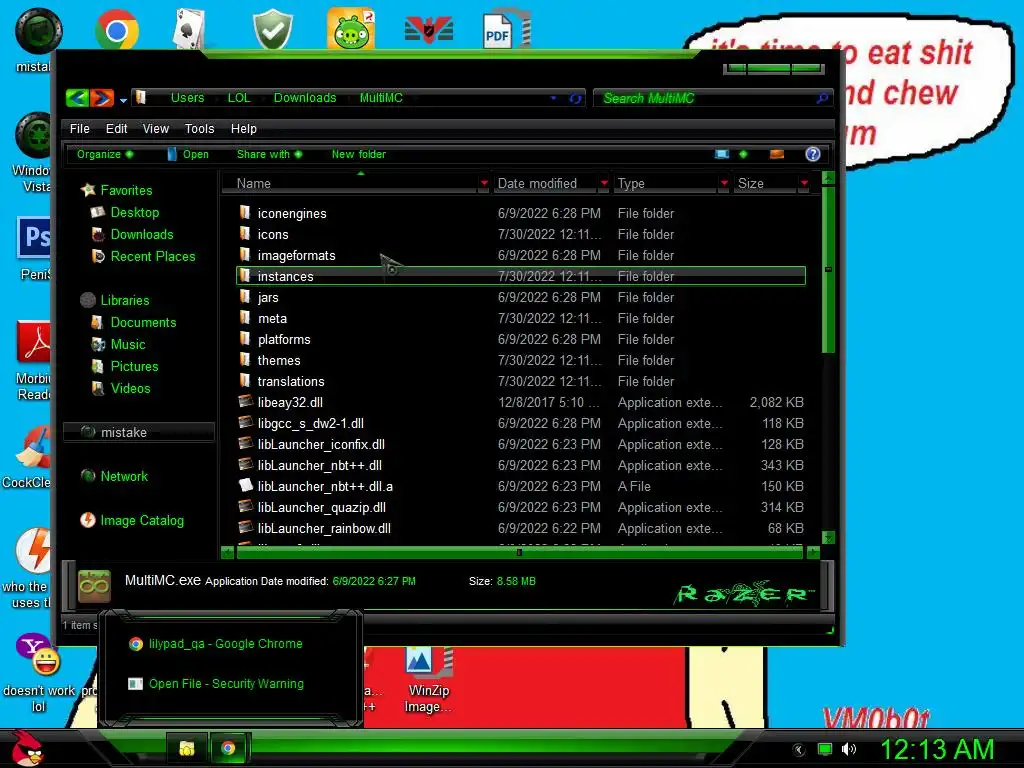
Task: Go back with the green back arrow
Action: point(77,98)
